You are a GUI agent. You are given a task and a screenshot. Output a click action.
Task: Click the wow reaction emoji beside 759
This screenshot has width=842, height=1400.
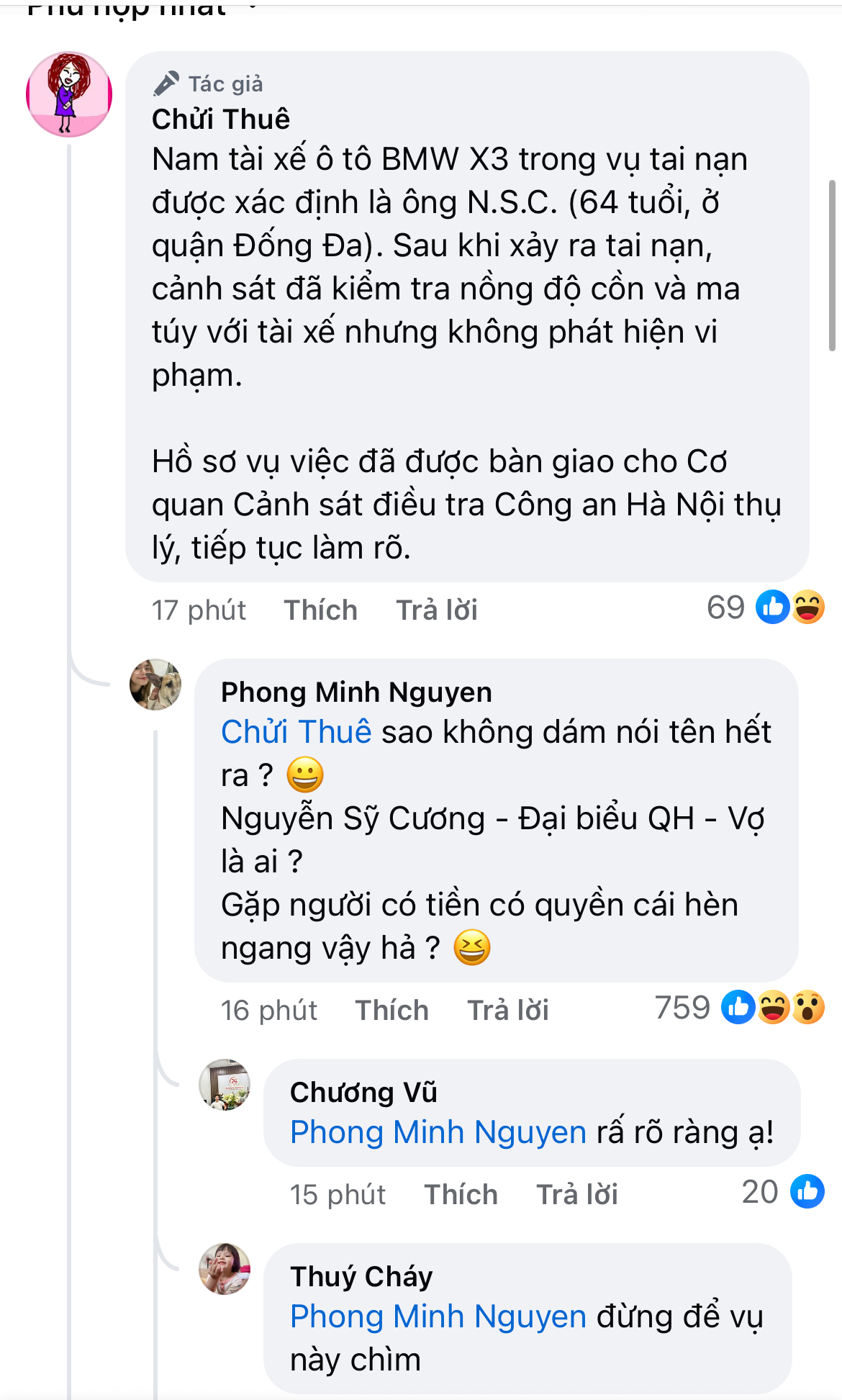[x=808, y=1007]
